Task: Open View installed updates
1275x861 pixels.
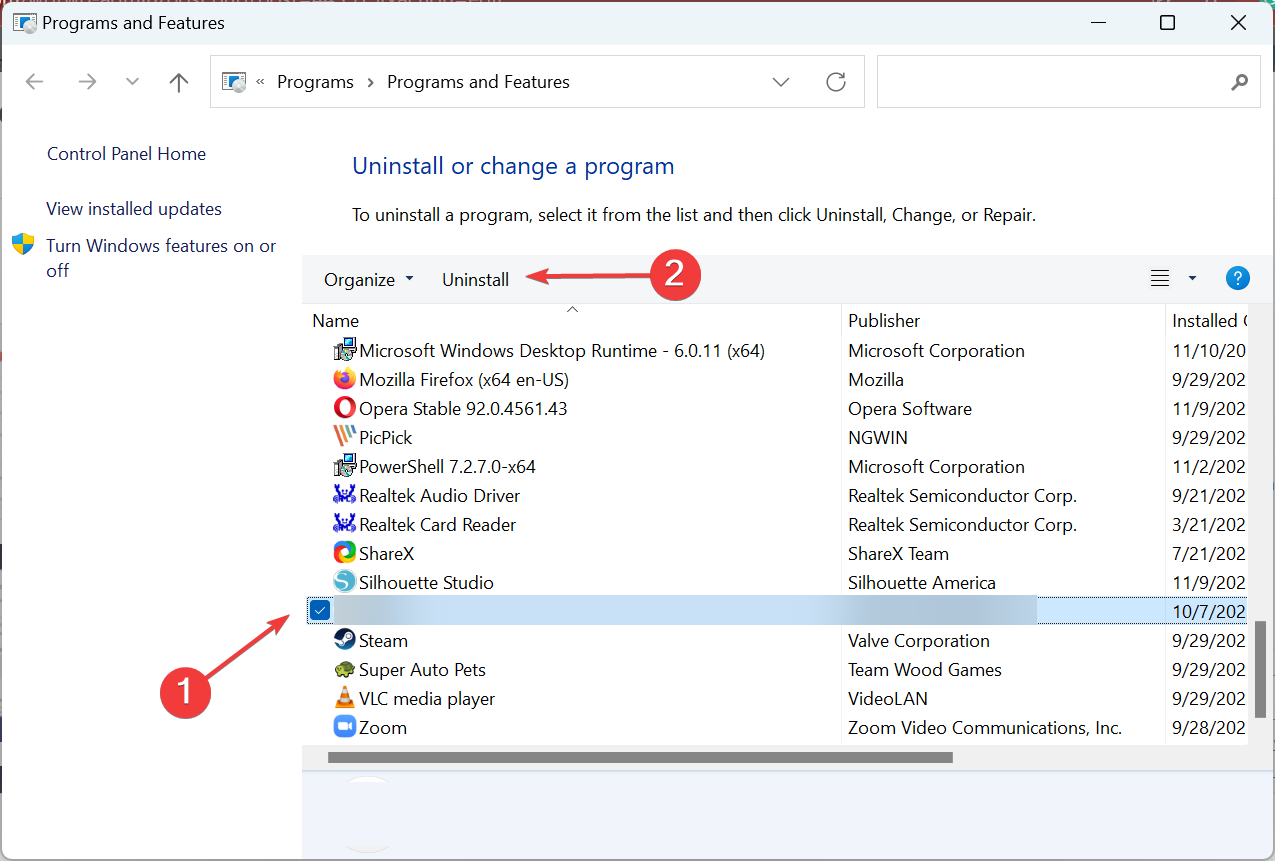Action: (x=134, y=209)
